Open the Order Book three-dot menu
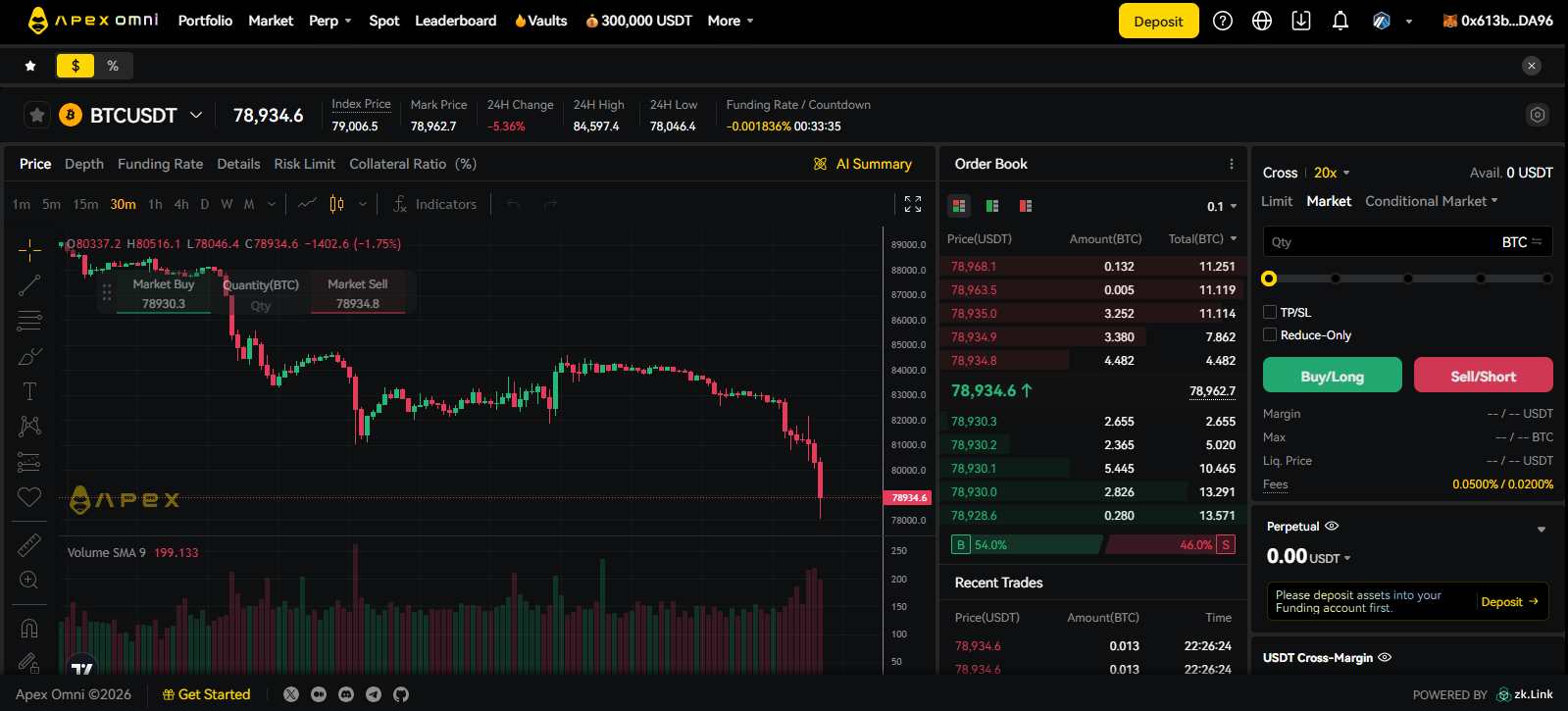Screen dimensions: 1568x711 [1232, 165]
